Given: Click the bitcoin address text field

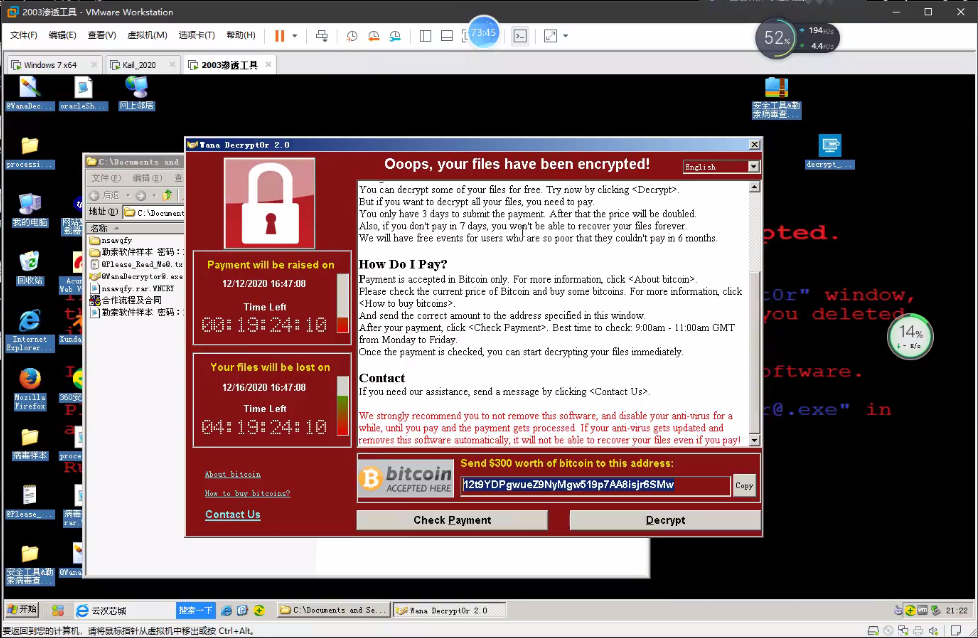Looking at the screenshot, I should point(595,485).
